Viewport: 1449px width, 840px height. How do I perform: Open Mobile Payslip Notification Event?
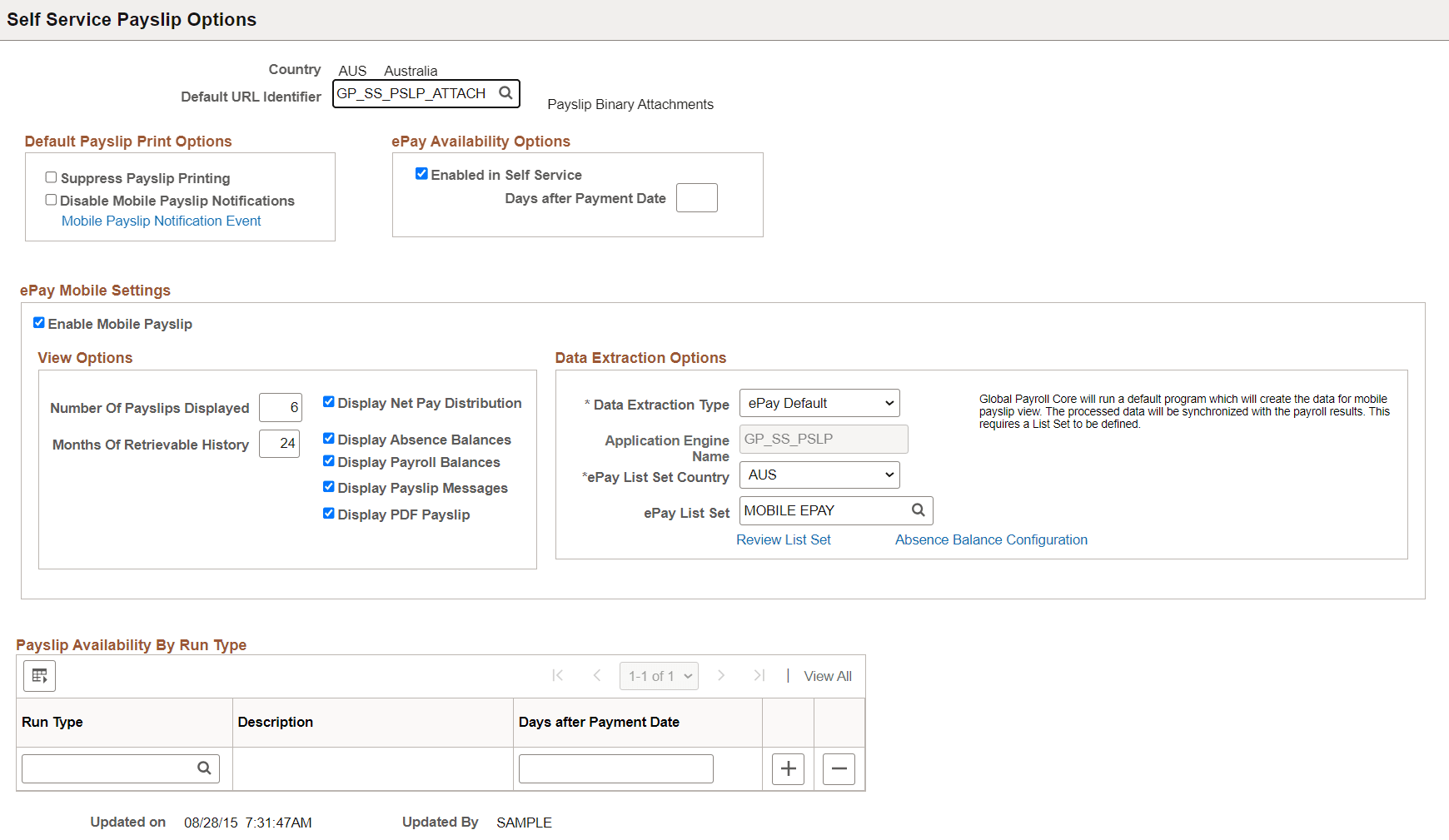[161, 220]
